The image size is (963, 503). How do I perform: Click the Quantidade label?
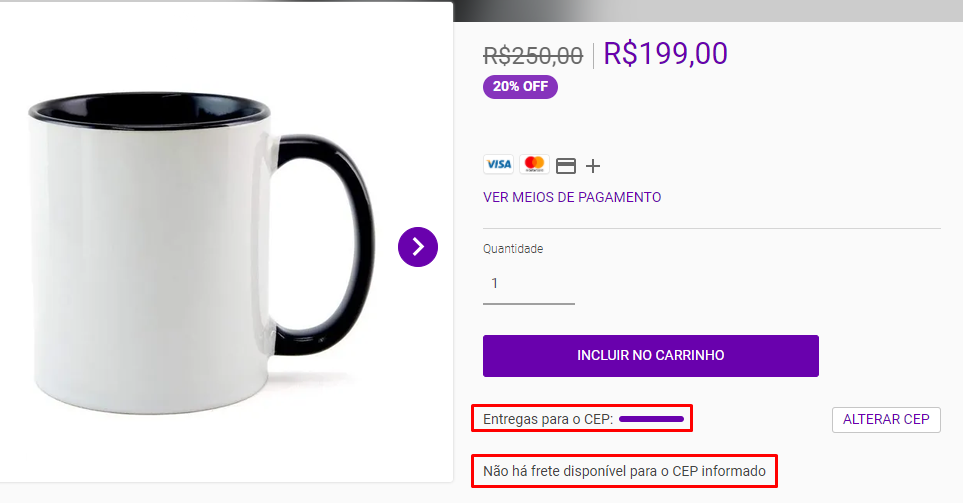(513, 249)
